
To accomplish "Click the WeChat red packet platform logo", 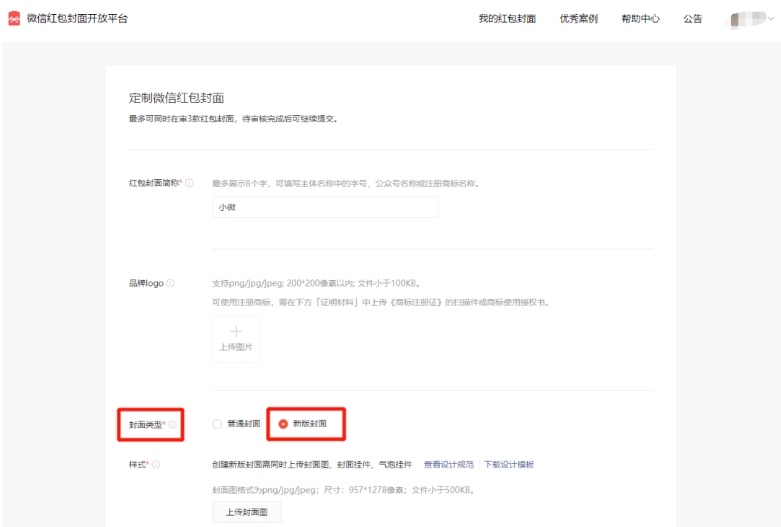I will [14, 18].
